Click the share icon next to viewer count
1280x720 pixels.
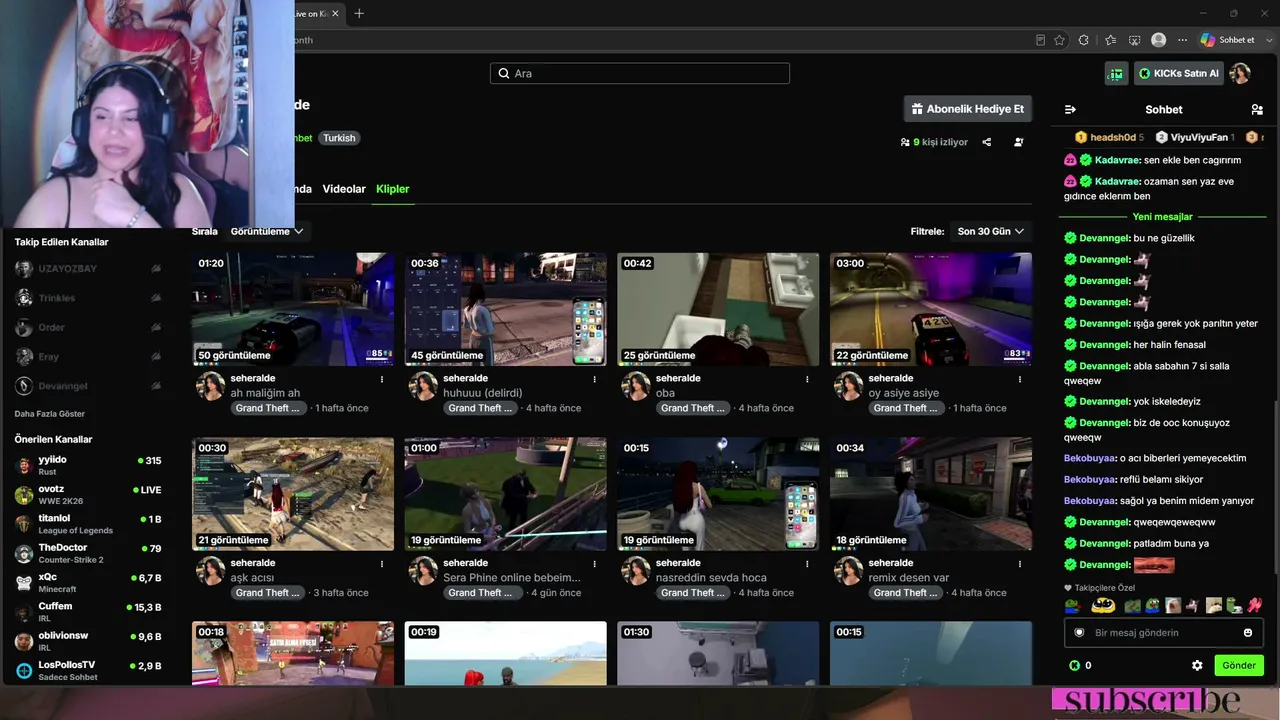click(987, 142)
